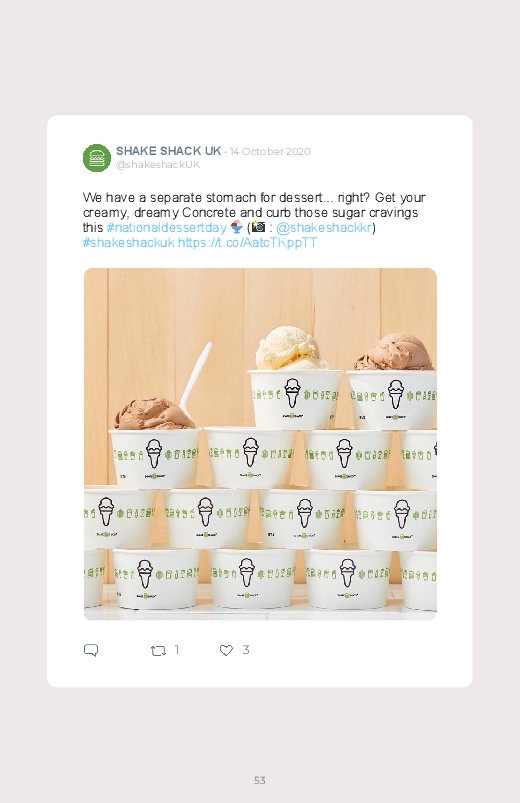Click the Shake Shack burger logo avatar
This screenshot has width=520, height=803.
click(x=97, y=158)
